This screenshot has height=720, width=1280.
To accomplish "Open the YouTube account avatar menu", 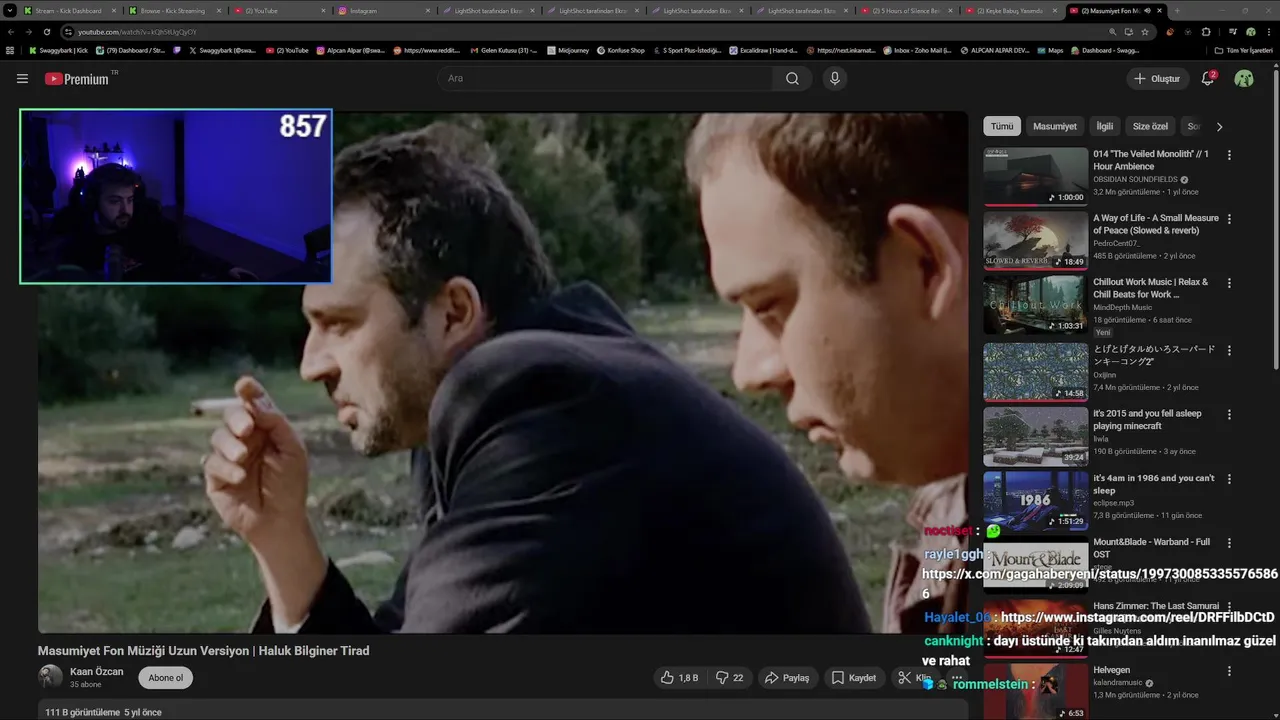I will (x=1244, y=78).
